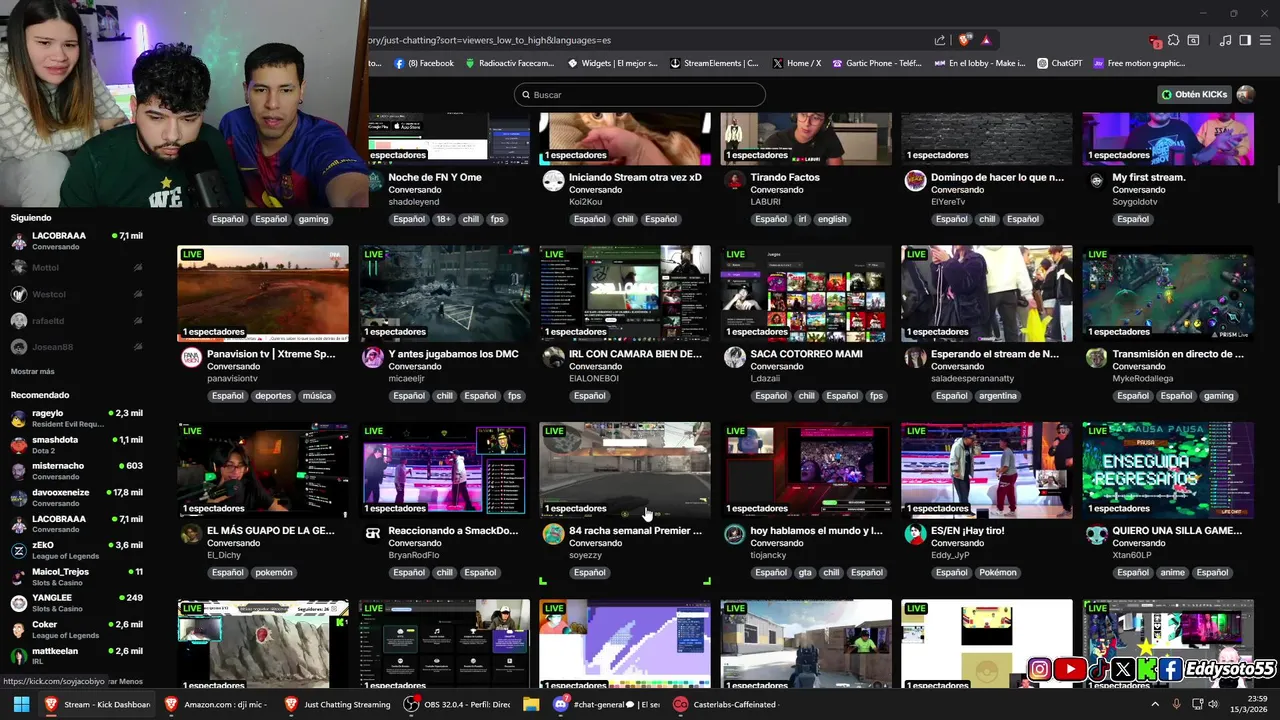Open the tab search icon in toolbar
Screen dimensions: 1280x720
pos(1193,40)
